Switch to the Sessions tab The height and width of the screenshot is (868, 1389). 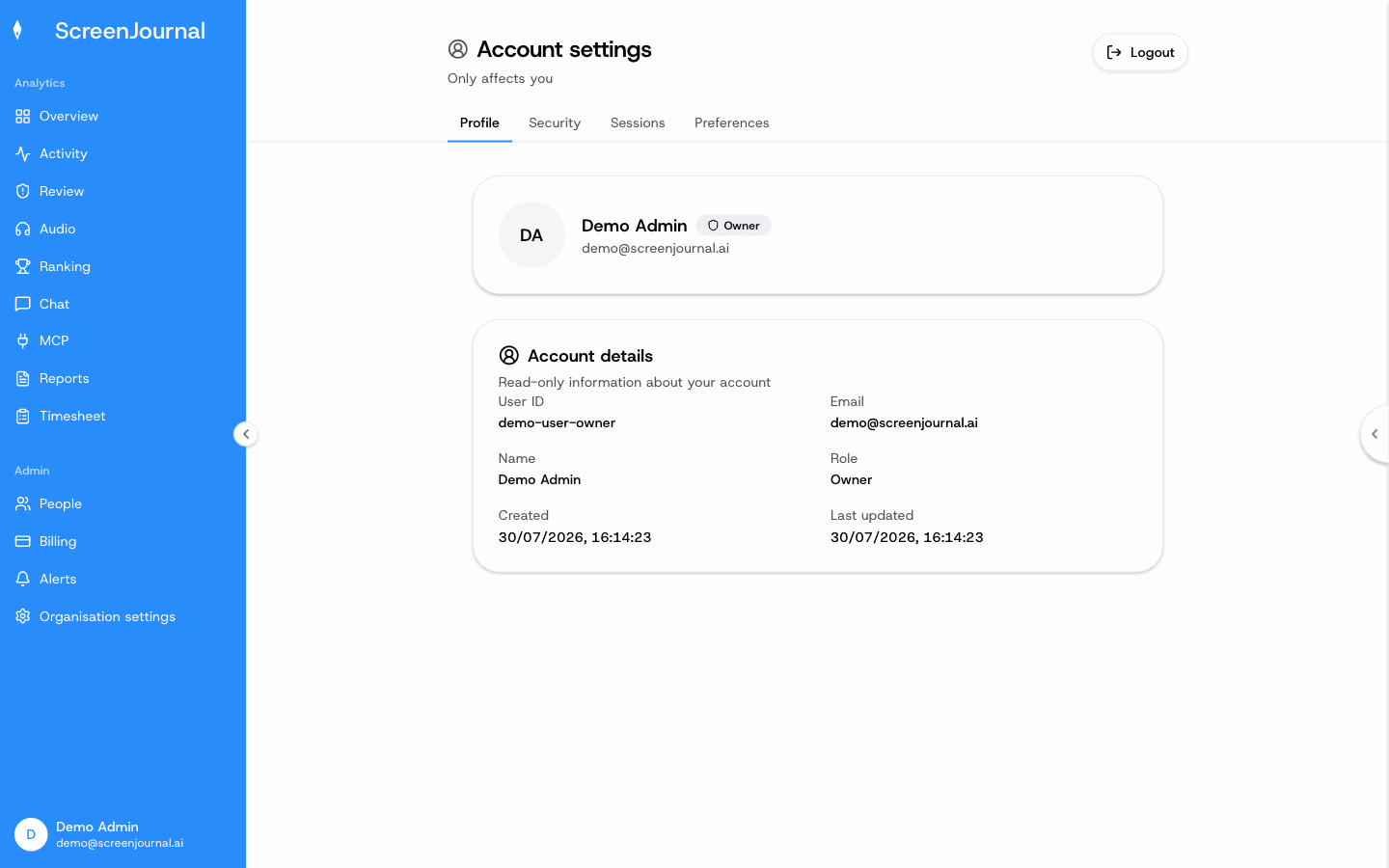pyautogui.click(x=638, y=123)
